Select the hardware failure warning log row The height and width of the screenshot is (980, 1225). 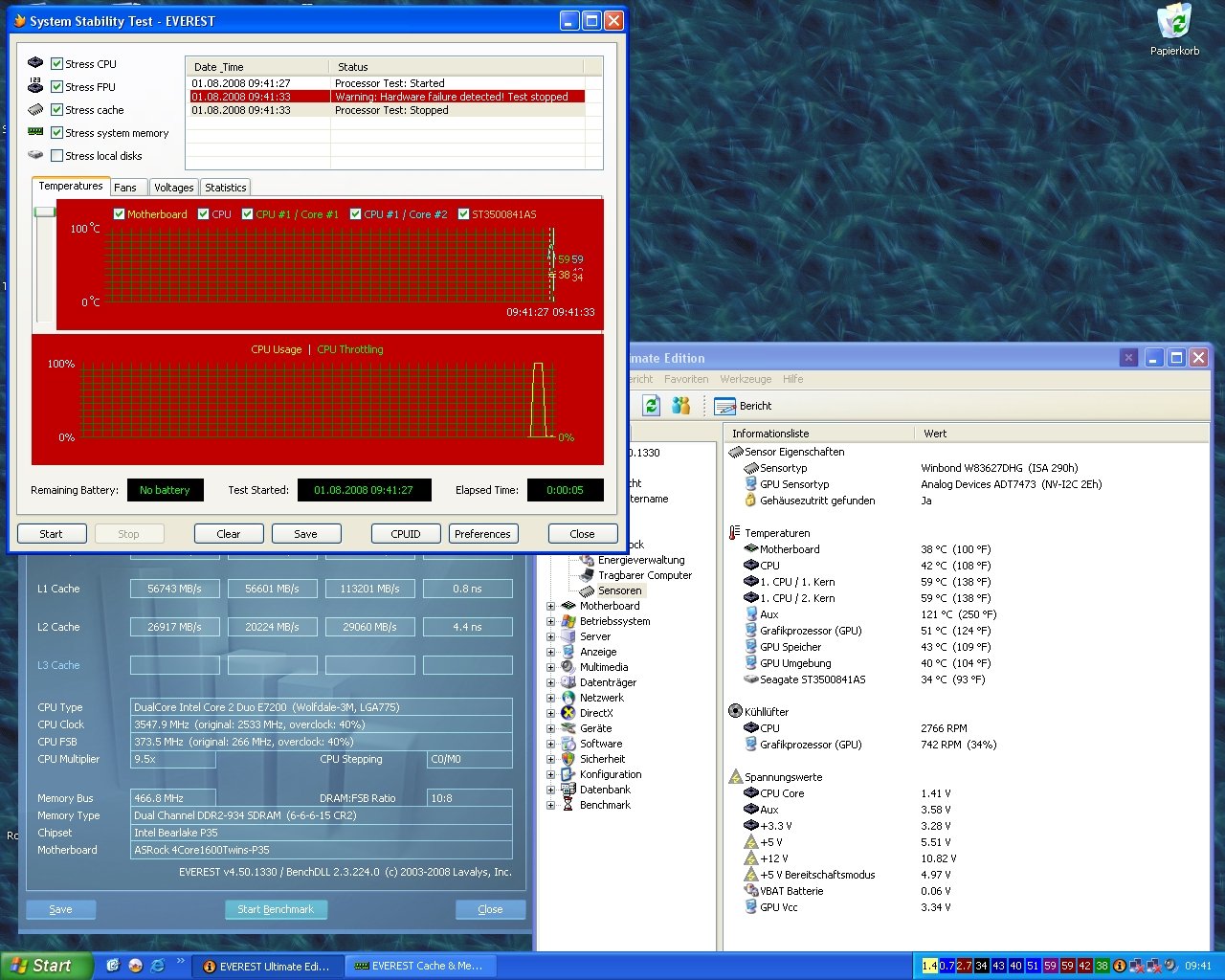(x=386, y=97)
